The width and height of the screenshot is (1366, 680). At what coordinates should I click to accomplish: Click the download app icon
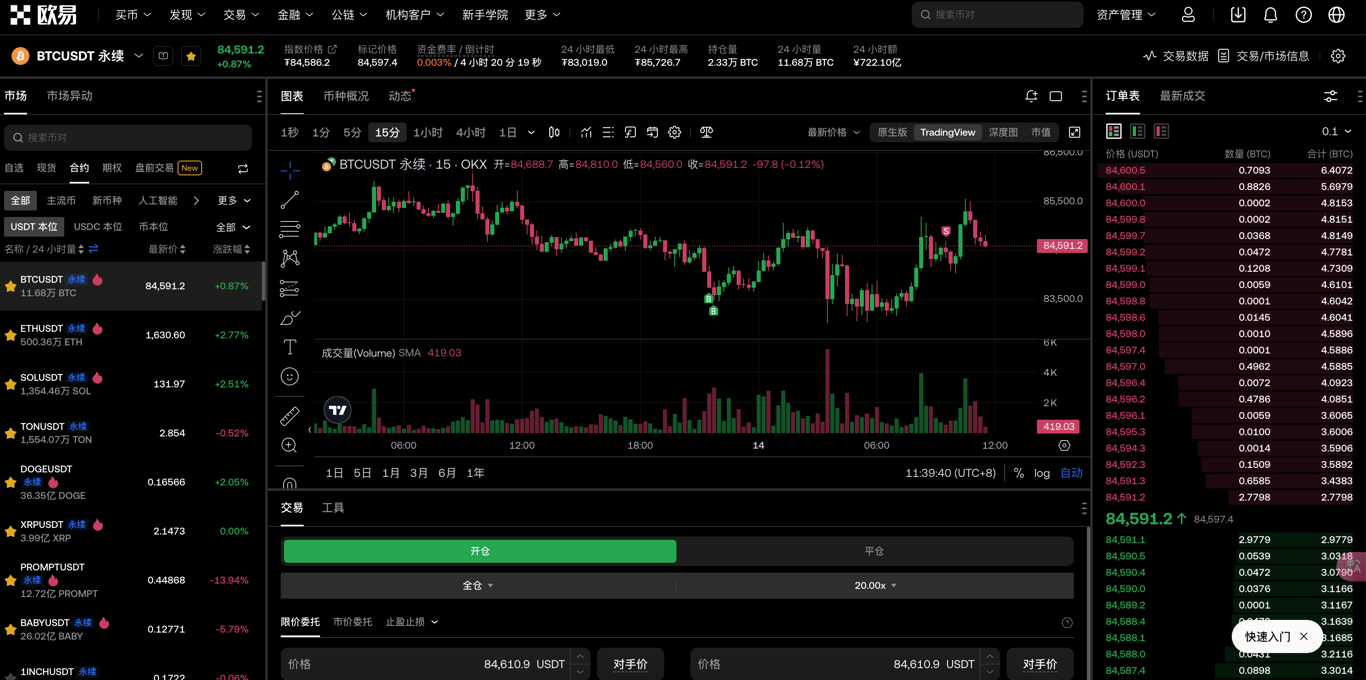[1238, 15]
